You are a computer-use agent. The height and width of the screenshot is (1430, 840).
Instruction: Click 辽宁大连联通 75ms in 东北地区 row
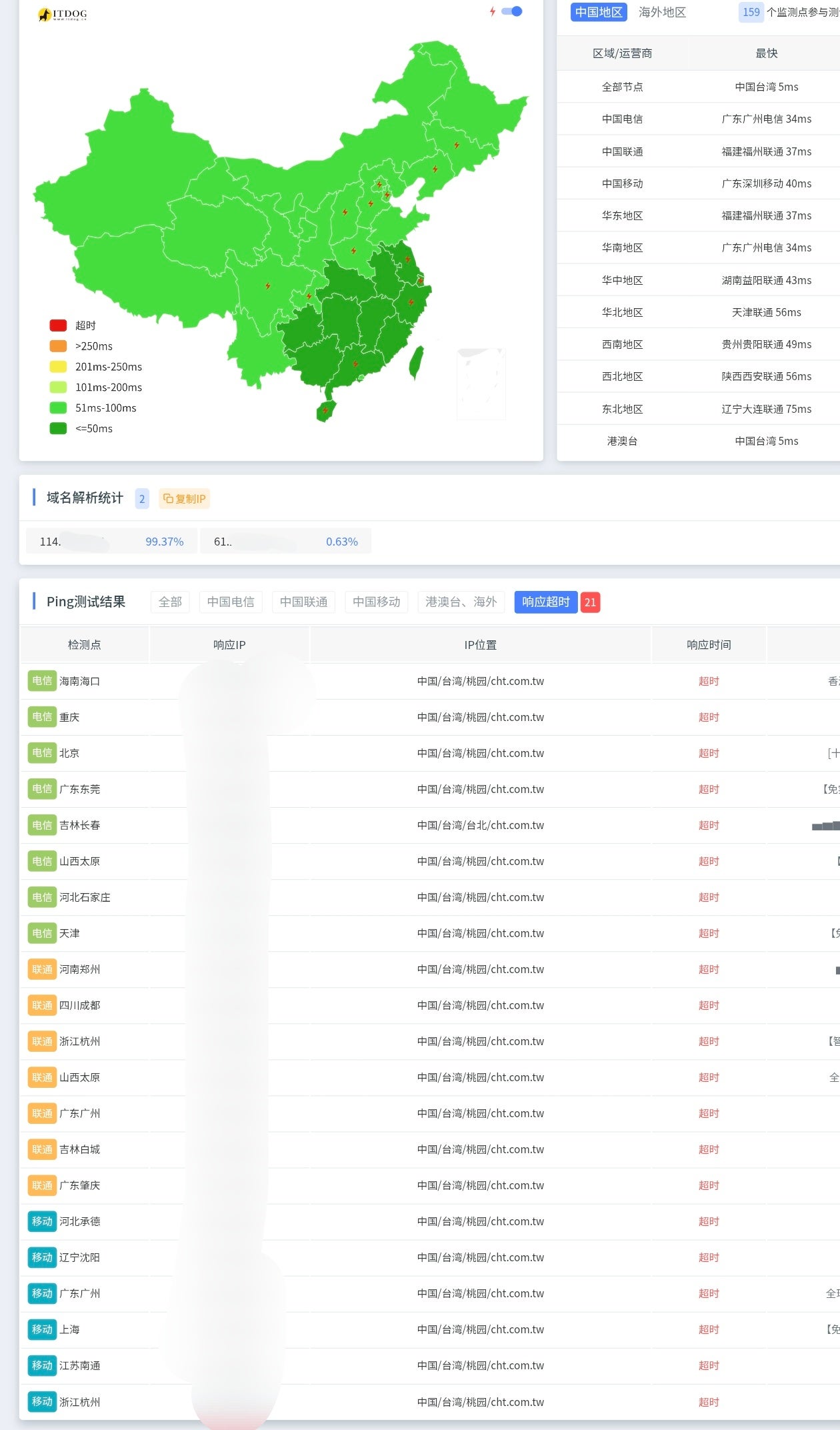pos(766,409)
